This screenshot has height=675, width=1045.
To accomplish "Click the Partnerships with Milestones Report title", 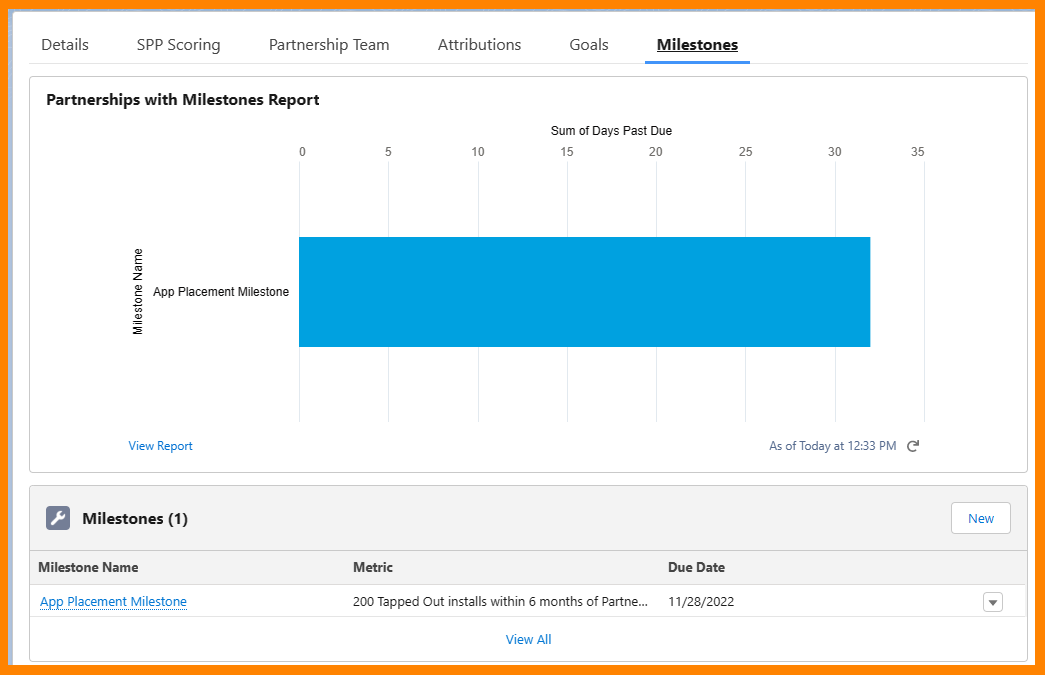I will coord(183,100).
